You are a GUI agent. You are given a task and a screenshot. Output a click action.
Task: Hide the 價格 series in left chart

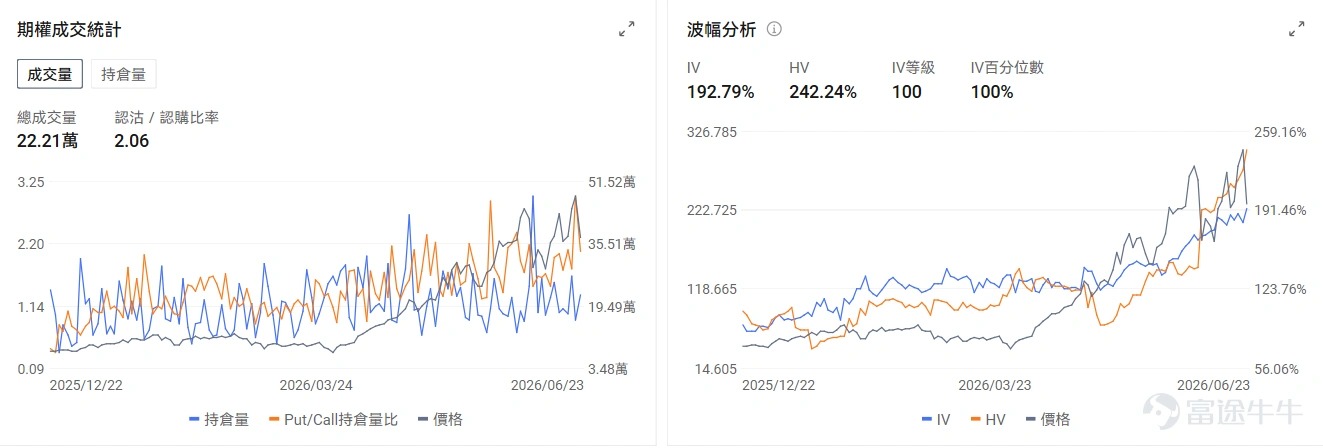440,420
